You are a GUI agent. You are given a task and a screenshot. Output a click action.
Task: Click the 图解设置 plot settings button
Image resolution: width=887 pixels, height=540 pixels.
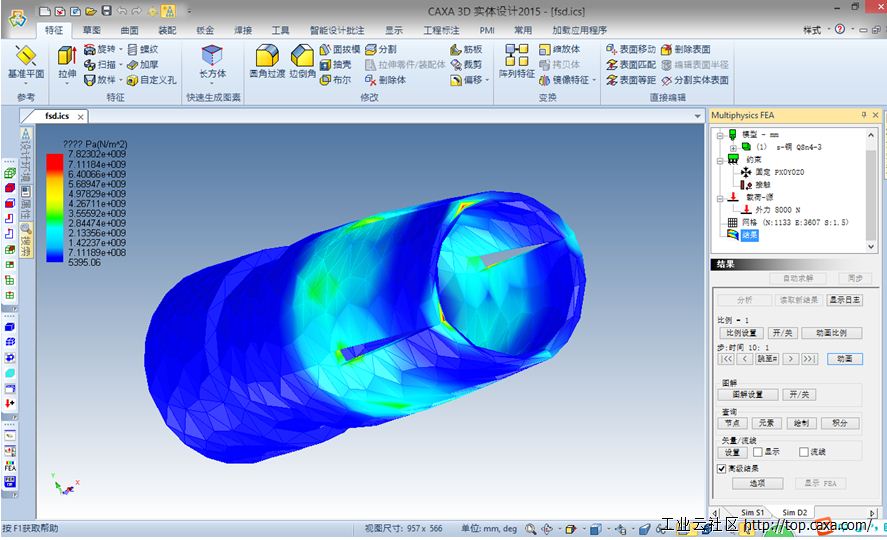click(748, 395)
